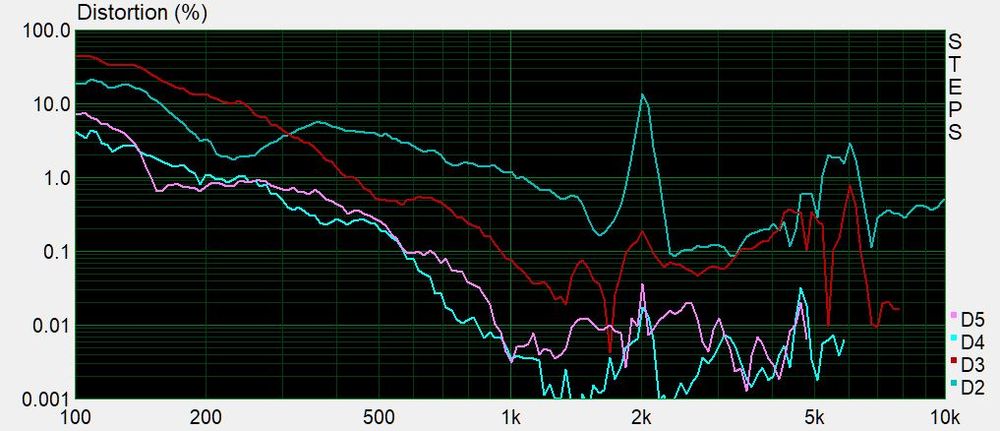This screenshot has height=431, width=1000.
Task: Click the 2k frequency axis label
Action: [x=641, y=418]
